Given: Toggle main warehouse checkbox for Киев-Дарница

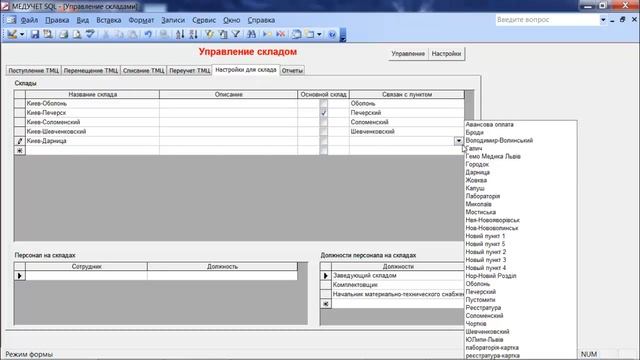Looking at the screenshot, I should (324, 141).
